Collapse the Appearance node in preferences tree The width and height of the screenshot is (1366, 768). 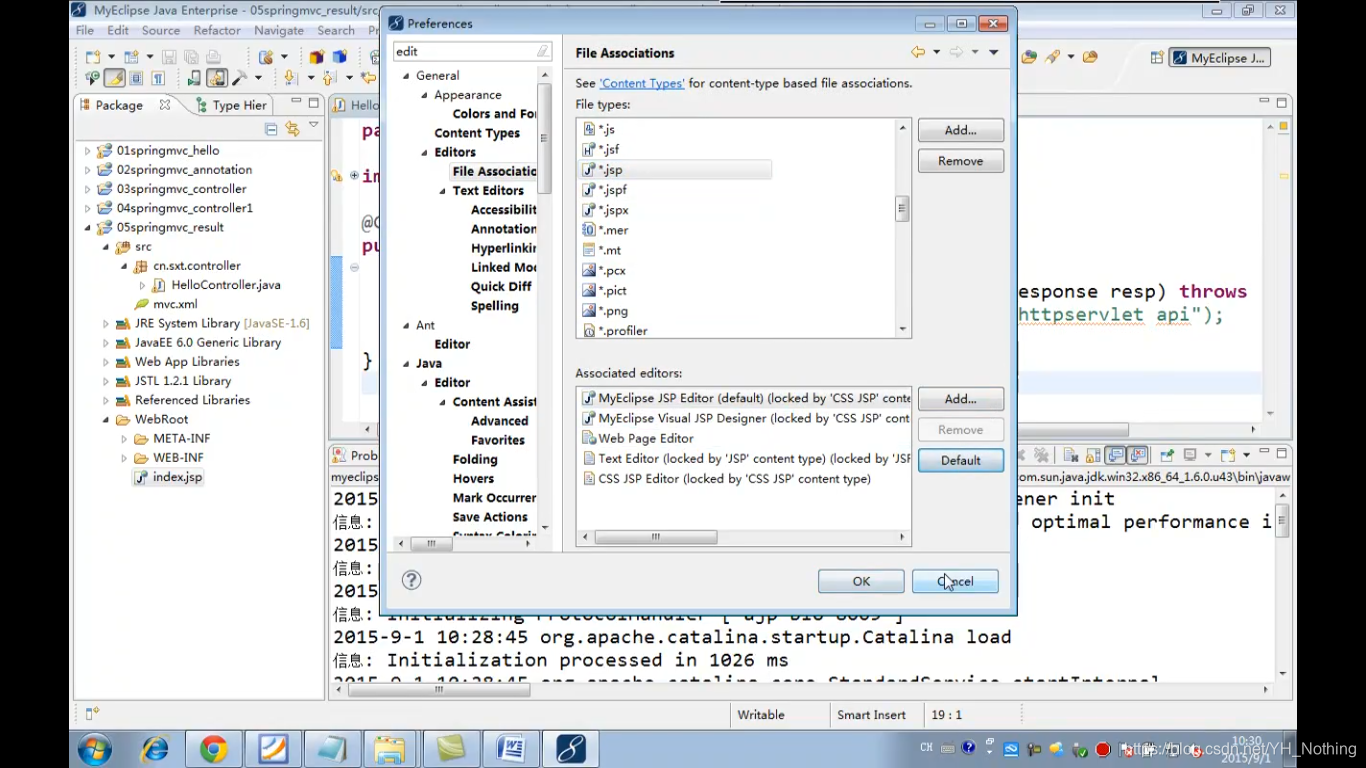[x=424, y=95]
